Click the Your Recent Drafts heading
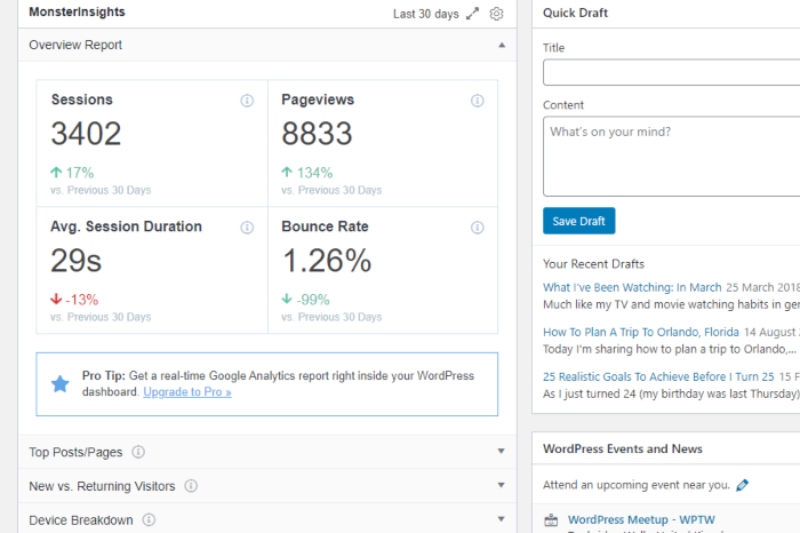Image resolution: width=800 pixels, height=533 pixels. [593, 264]
